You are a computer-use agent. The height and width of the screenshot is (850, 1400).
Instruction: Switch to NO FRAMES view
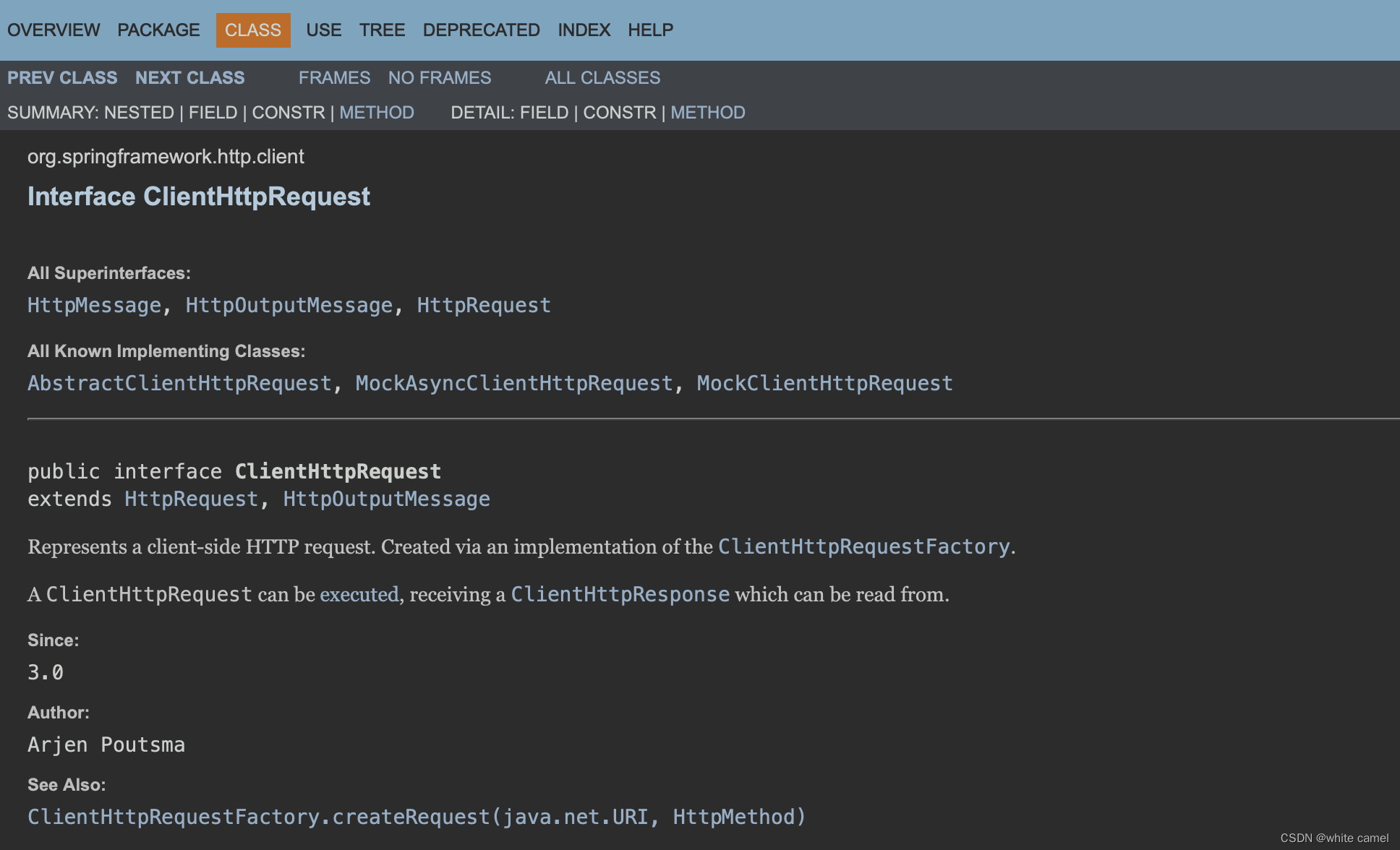pyautogui.click(x=439, y=77)
